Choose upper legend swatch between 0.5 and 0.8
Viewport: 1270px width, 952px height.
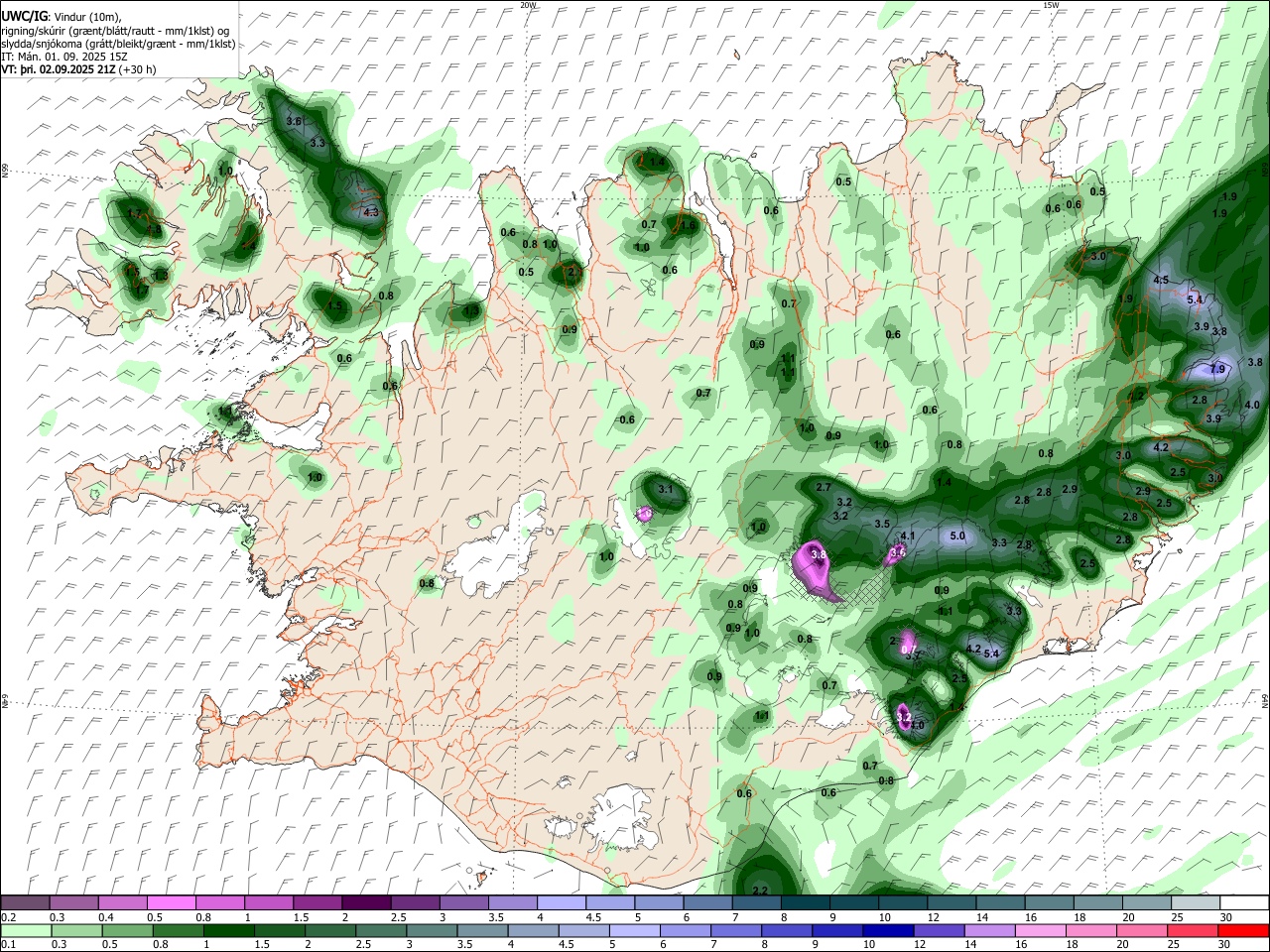171,902
